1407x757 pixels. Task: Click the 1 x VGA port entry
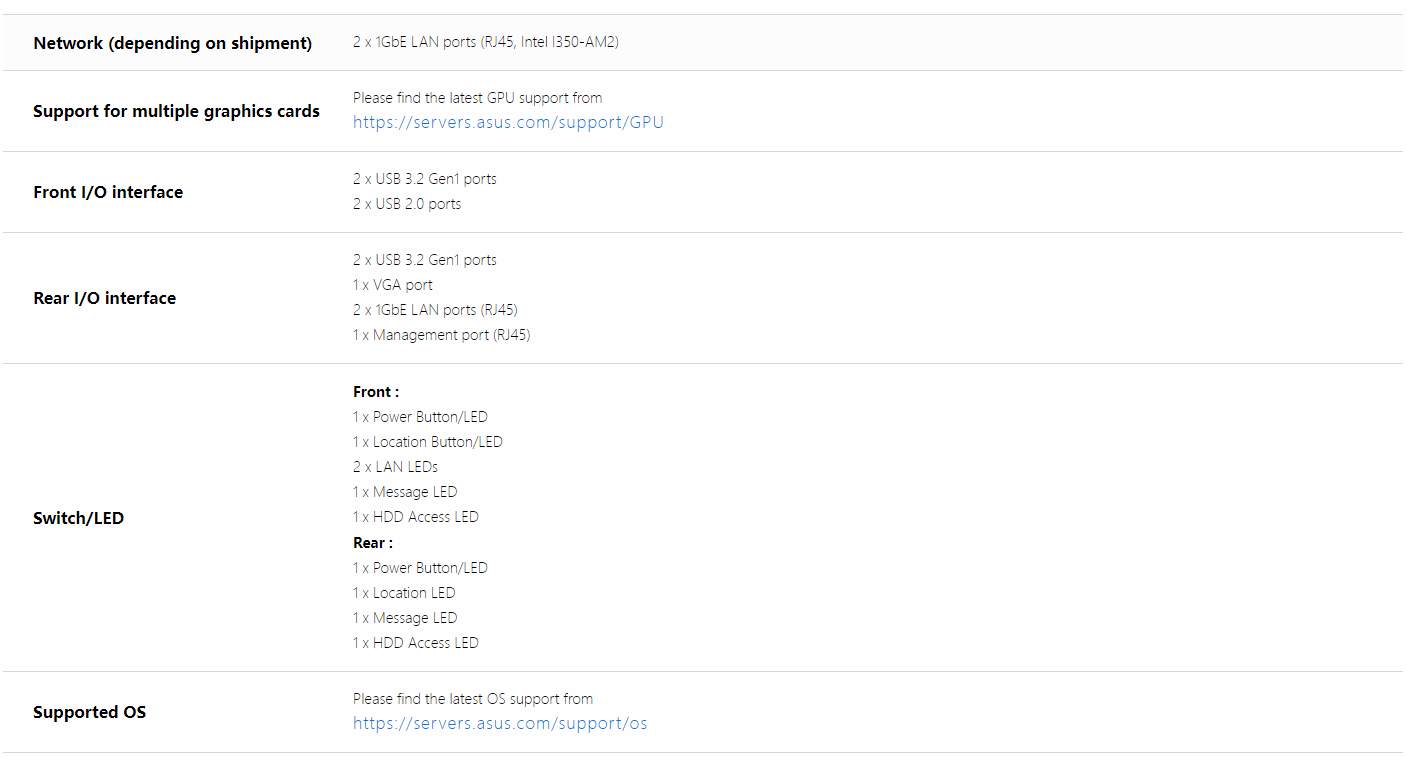click(x=393, y=285)
